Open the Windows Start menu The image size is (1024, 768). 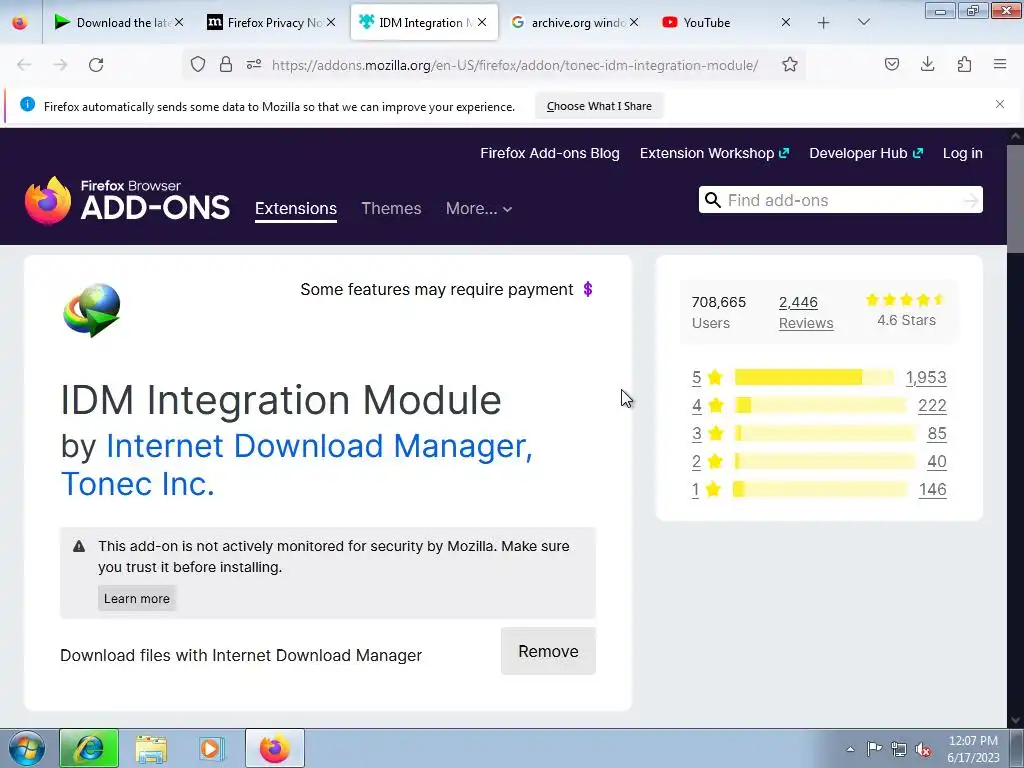26,748
